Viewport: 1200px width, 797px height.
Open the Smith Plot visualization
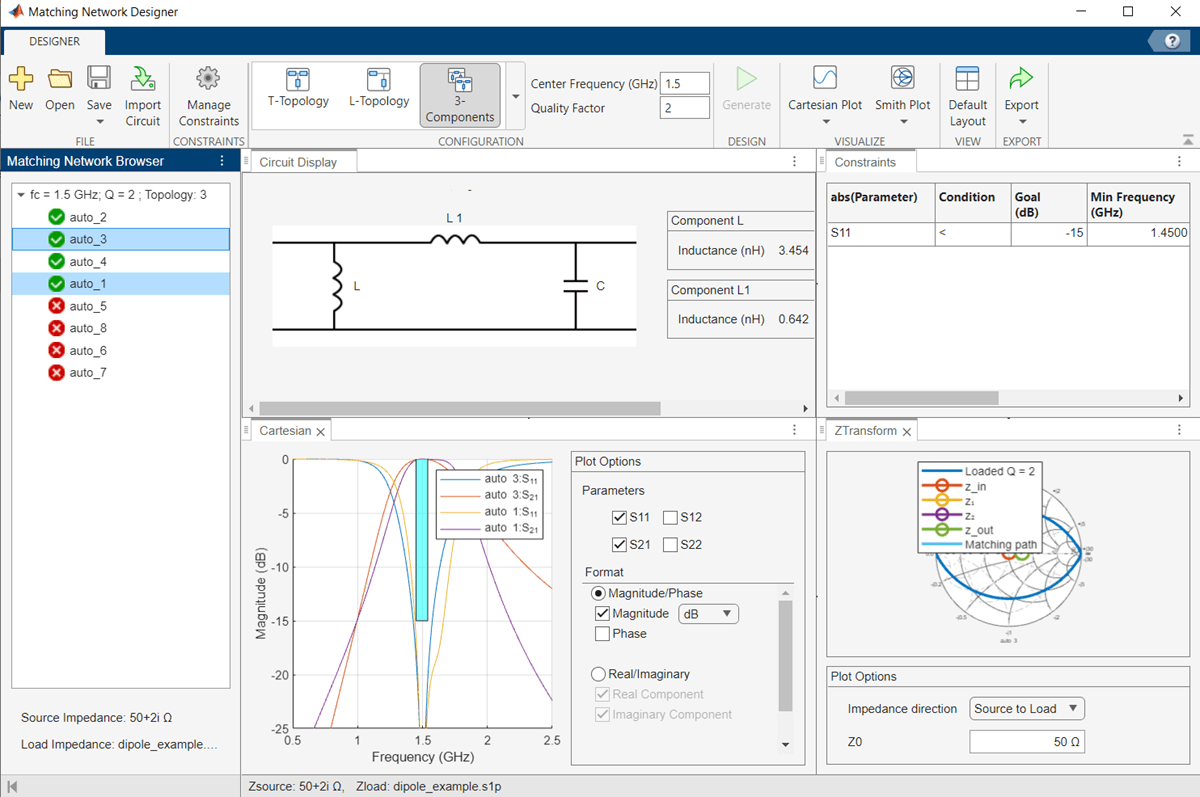(x=902, y=80)
